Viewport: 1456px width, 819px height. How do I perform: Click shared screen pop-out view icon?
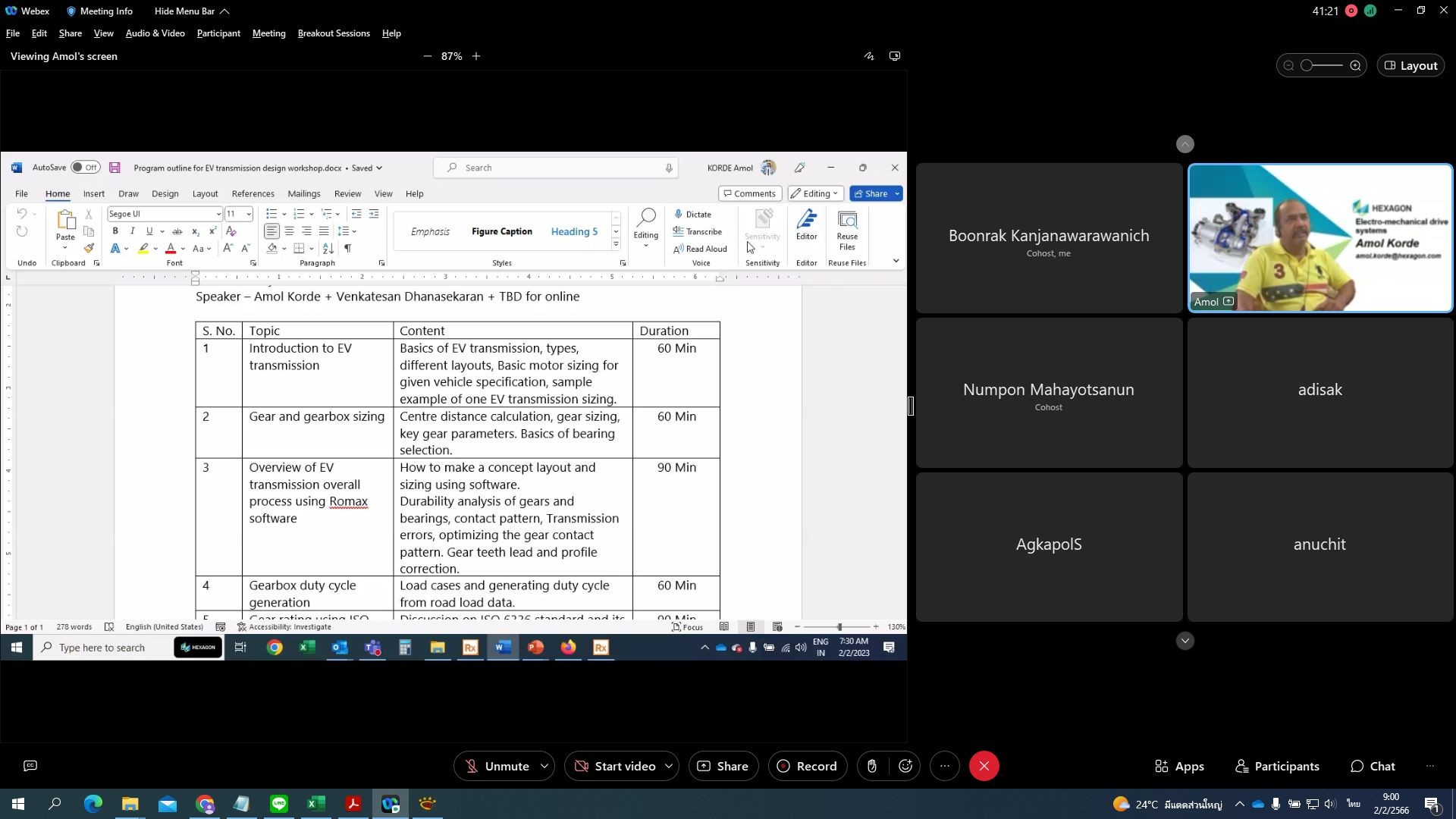(x=895, y=56)
